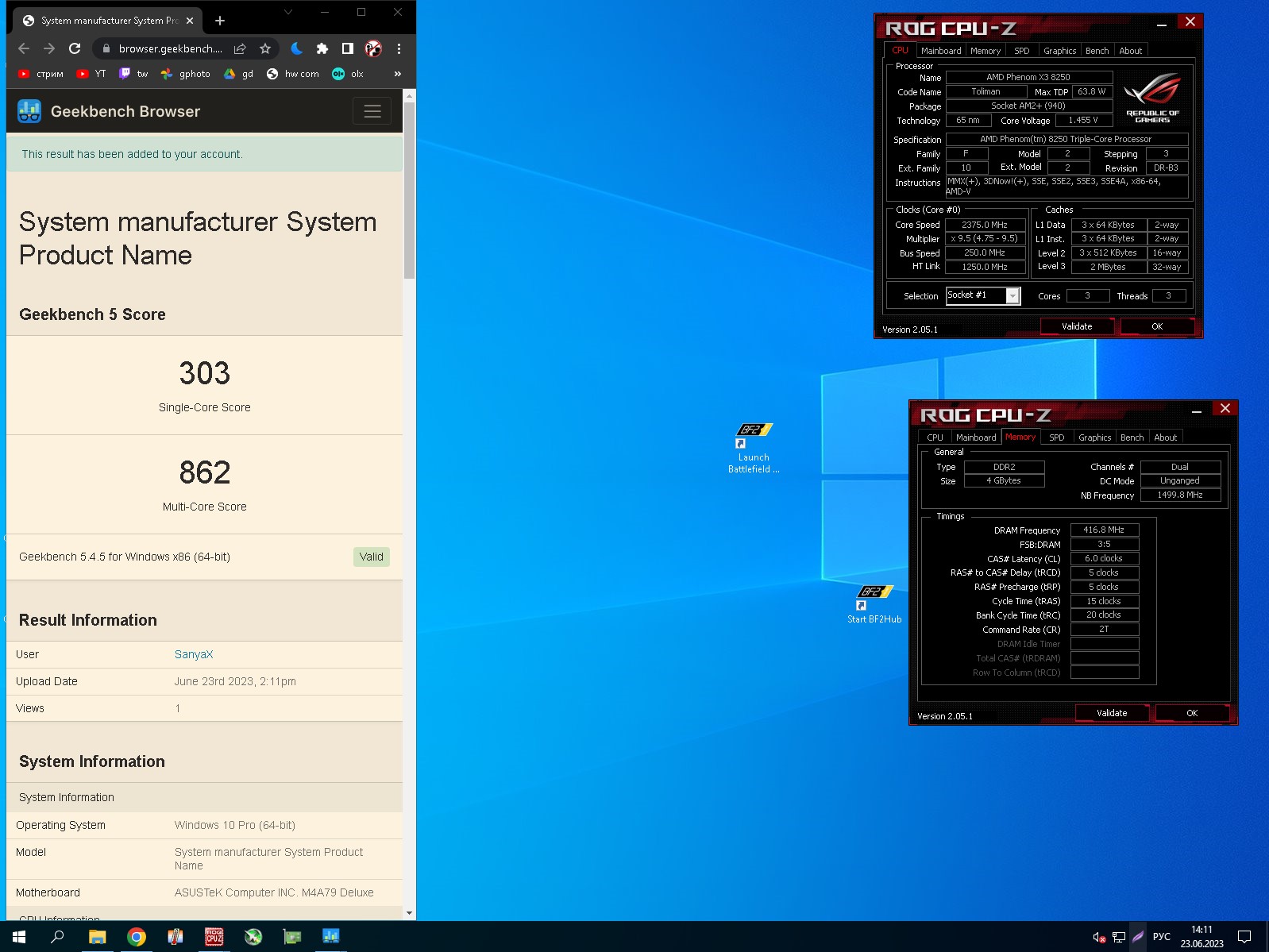Open Bench tab in upper CPU-Z
1269x952 pixels.
point(1097,51)
